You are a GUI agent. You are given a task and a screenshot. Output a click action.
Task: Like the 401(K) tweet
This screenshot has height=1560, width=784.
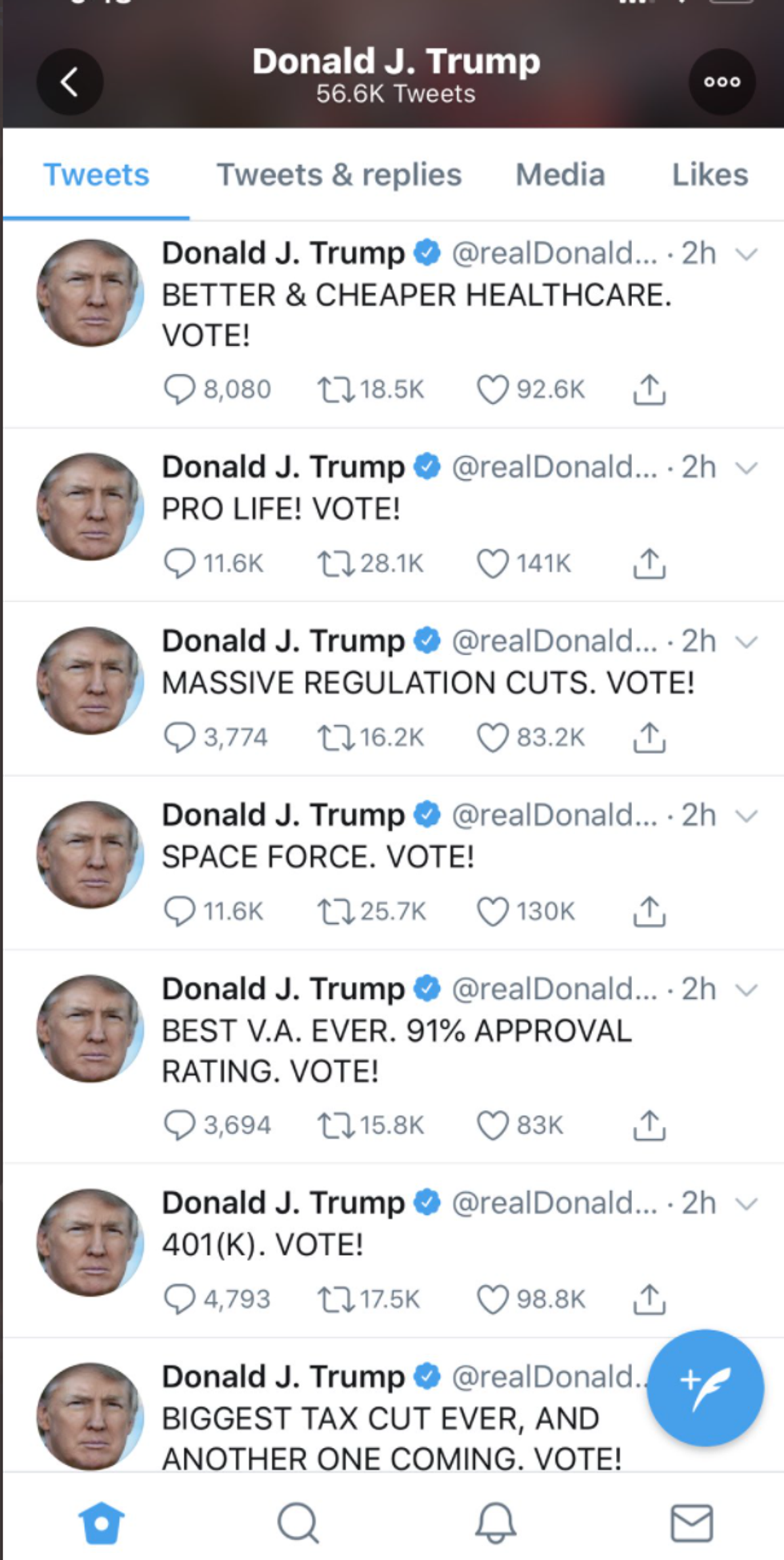tap(492, 1299)
